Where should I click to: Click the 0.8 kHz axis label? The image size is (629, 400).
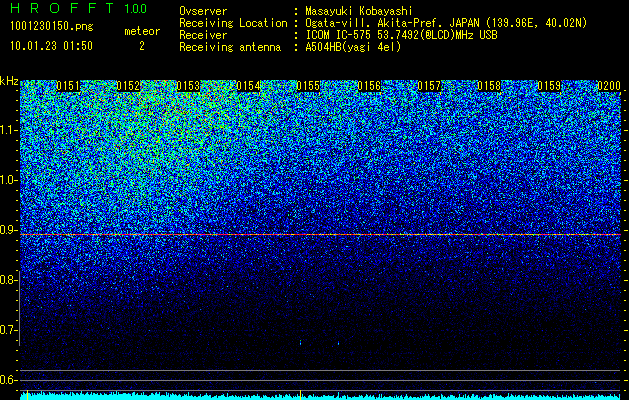(x=8, y=280)
